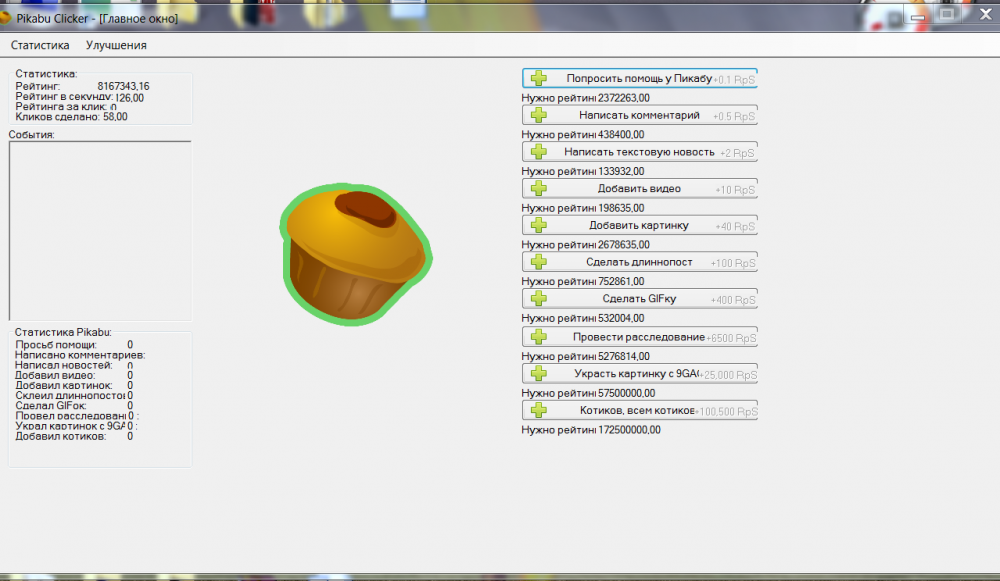
Task: Click the 'Статистика Pikabu' panel heading
Action: 63,332
